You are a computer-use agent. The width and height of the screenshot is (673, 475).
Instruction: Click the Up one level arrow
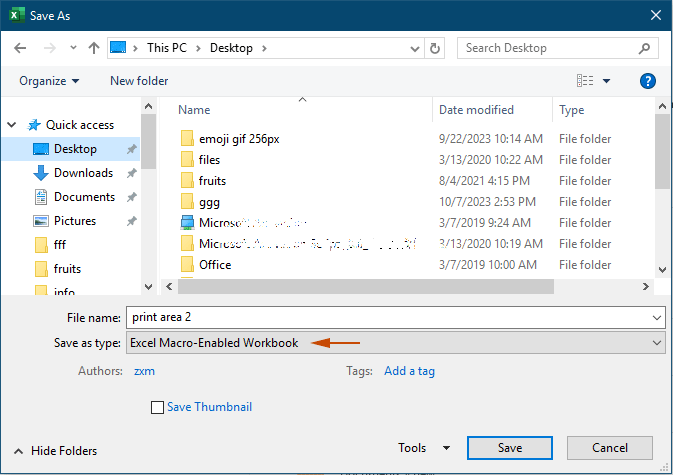93,48
